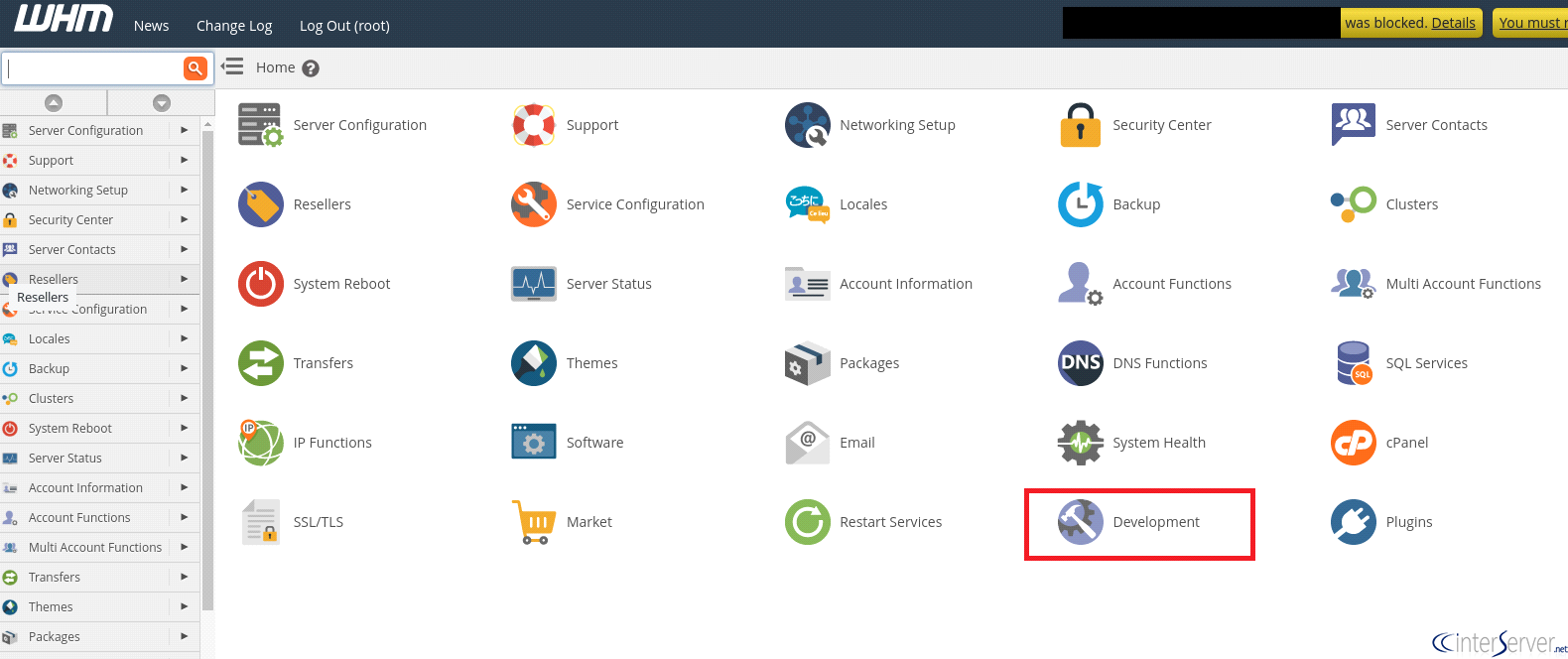Expand the Backup sidebar arrow
Screen dimensions: 1568x659
pos(185,368)
